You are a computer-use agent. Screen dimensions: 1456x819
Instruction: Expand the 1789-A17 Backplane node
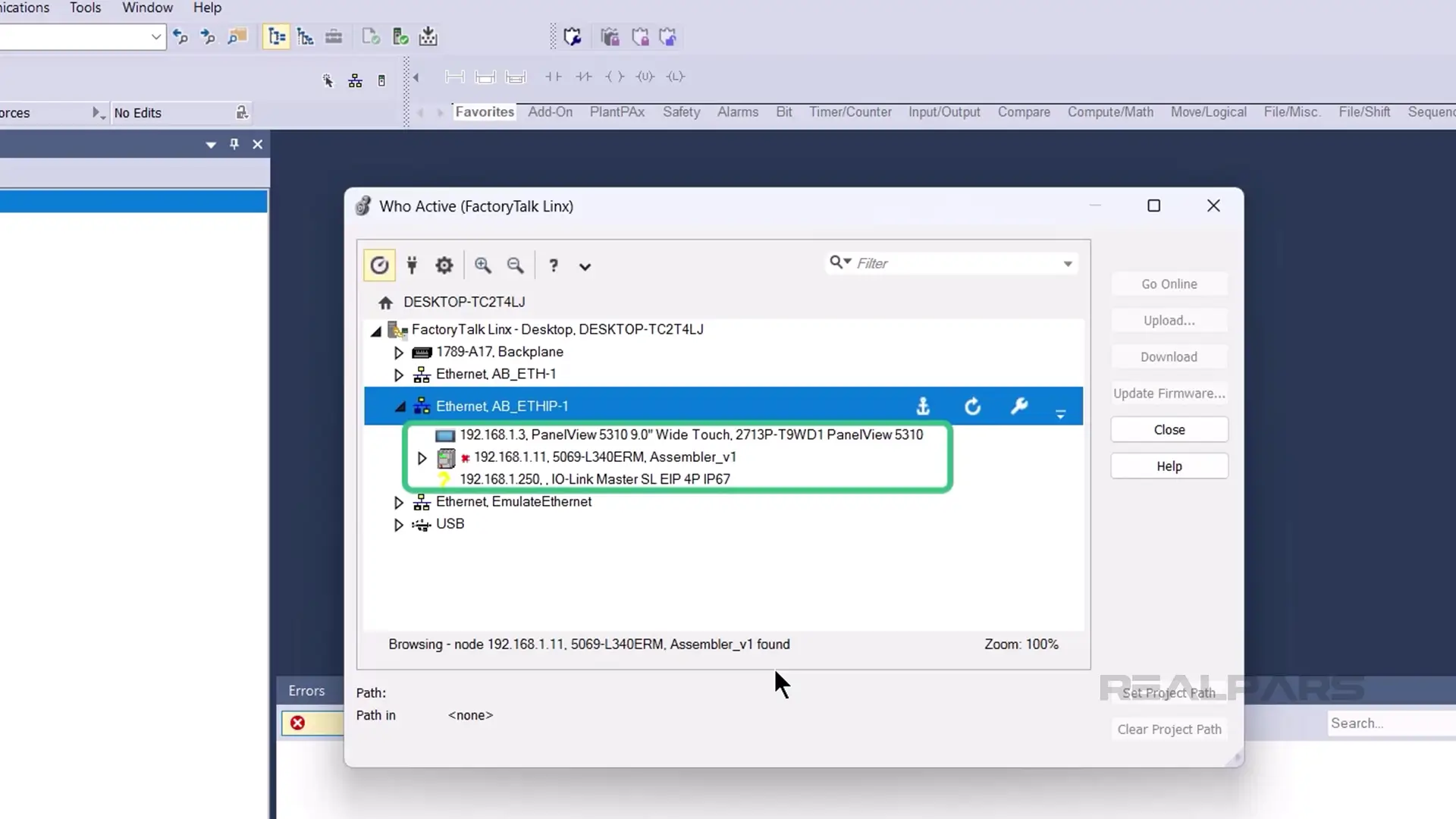point(398,353)
